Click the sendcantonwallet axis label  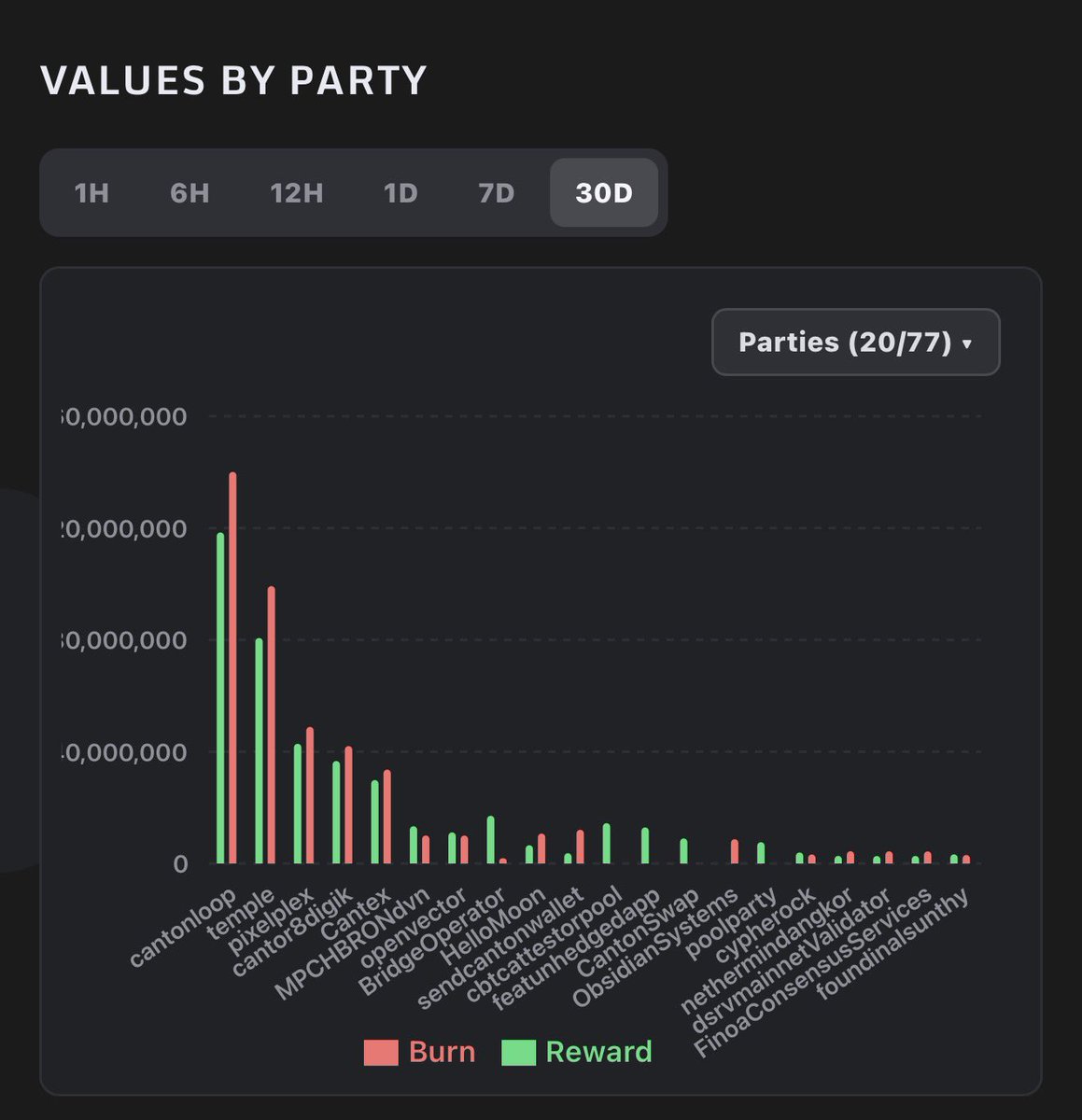[500, 948]
